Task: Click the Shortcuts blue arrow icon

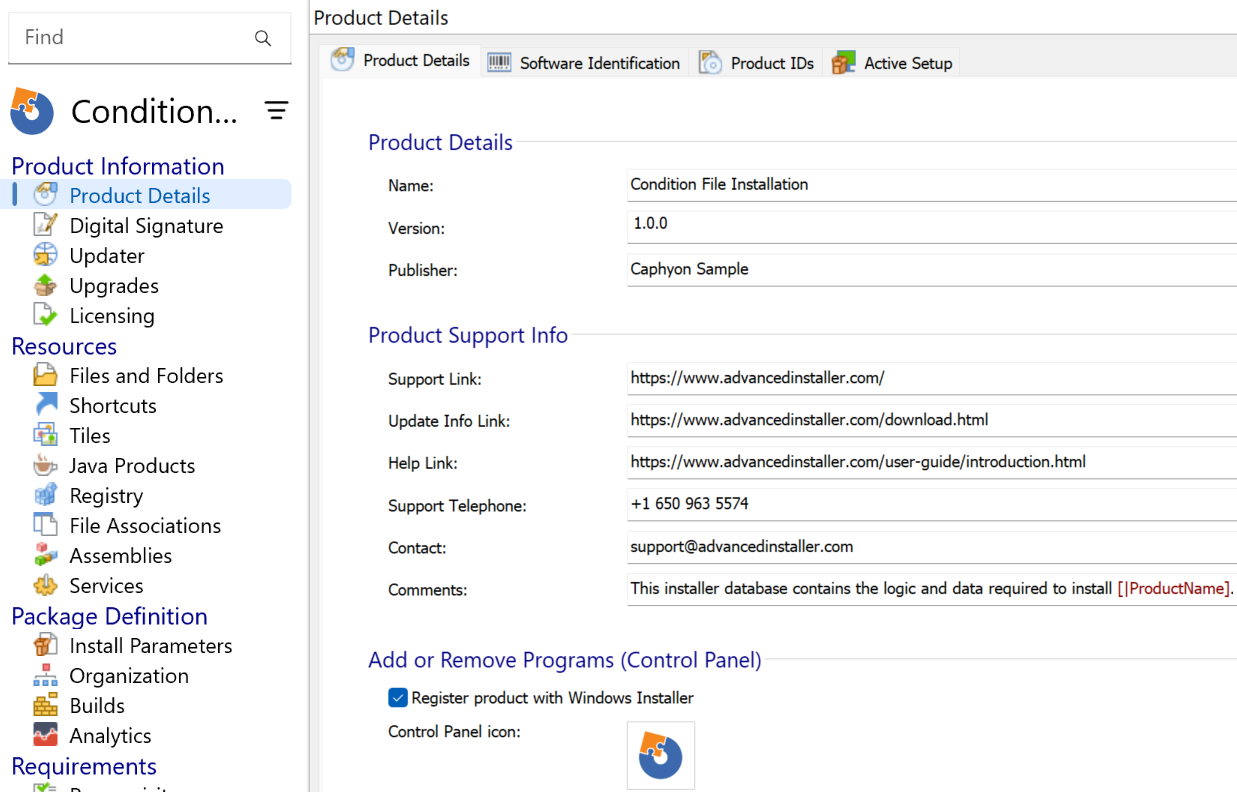Action: (x=45, y=405)
